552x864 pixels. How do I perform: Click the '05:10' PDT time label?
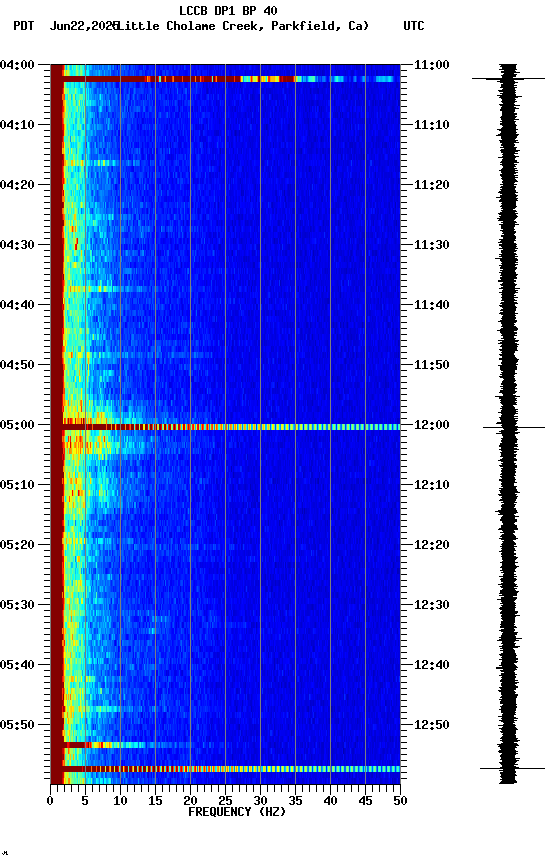(x=17, y=485)
